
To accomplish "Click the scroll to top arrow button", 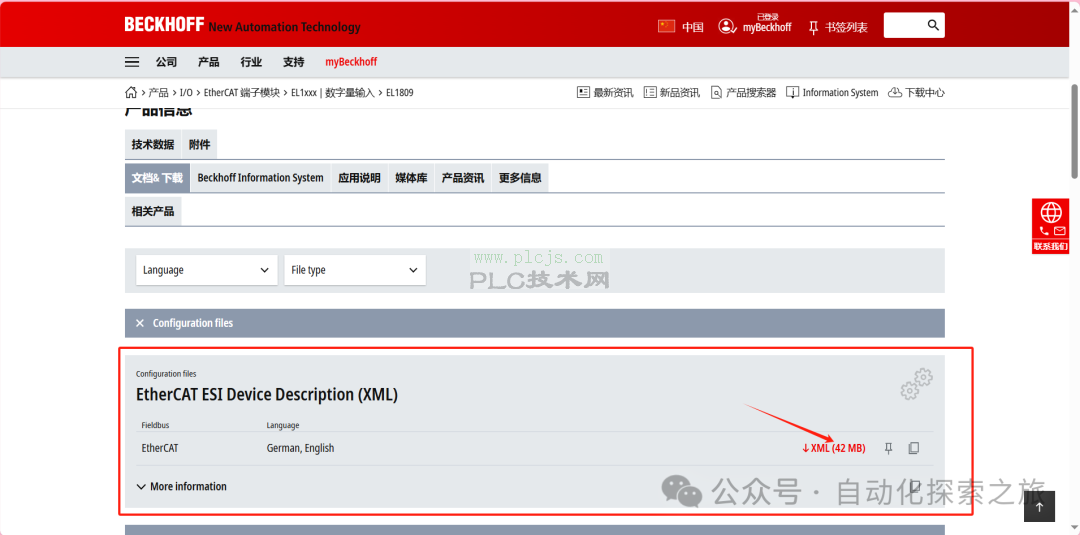I will tap(1039, 506).
